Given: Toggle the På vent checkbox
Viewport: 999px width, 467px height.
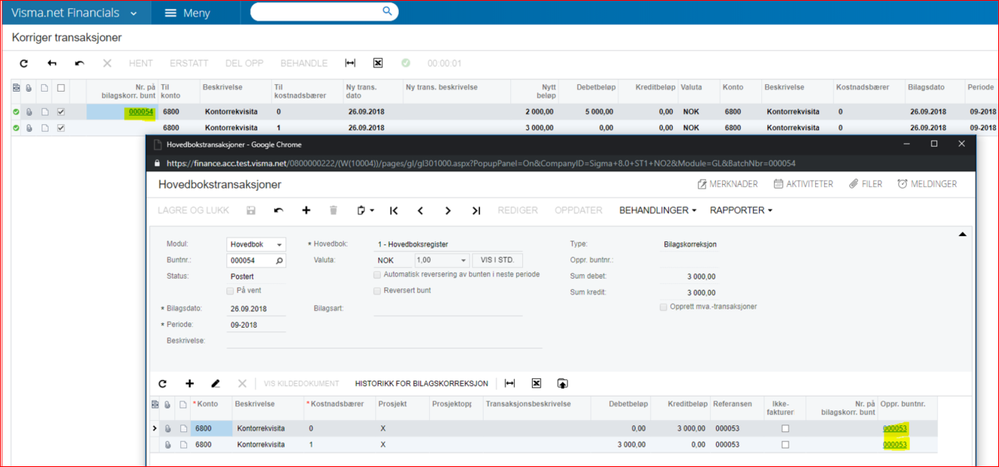Looking at the screenshot, I should [x=231, y=291].
